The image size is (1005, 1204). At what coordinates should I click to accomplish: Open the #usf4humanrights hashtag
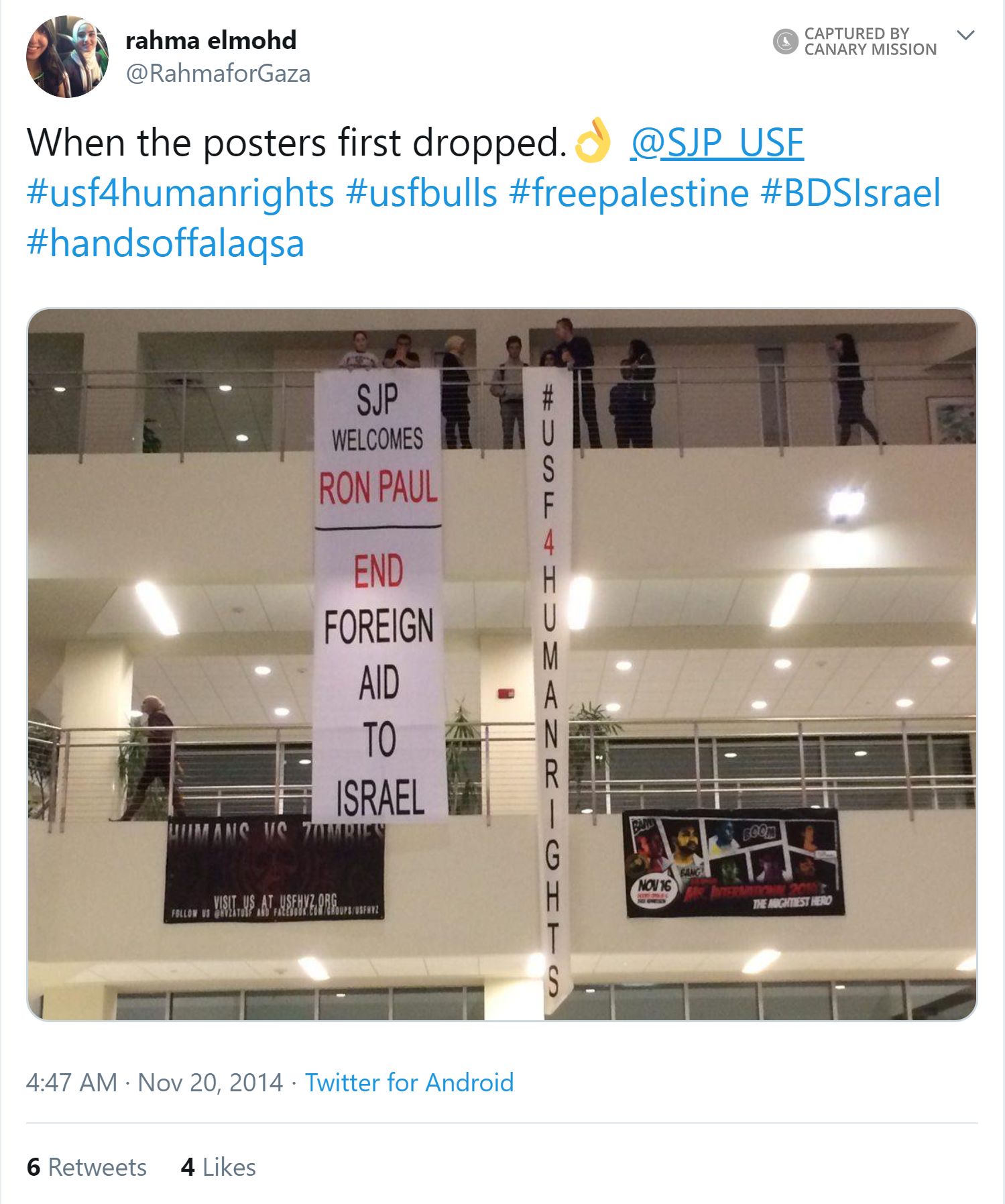(180, 193)
